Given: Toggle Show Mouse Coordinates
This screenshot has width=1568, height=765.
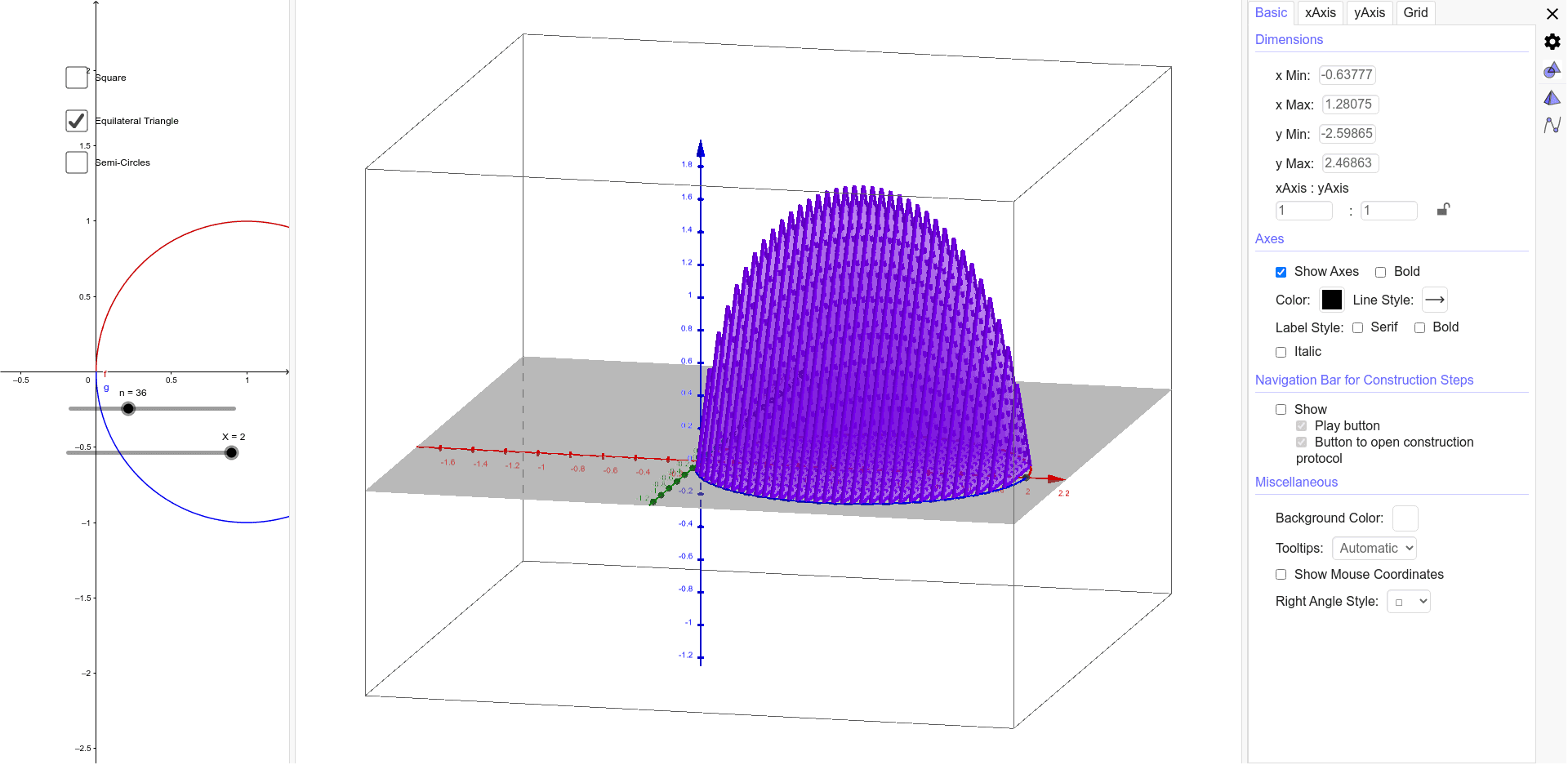Looking at the screenshot, I should click(x=1281, y=574).
